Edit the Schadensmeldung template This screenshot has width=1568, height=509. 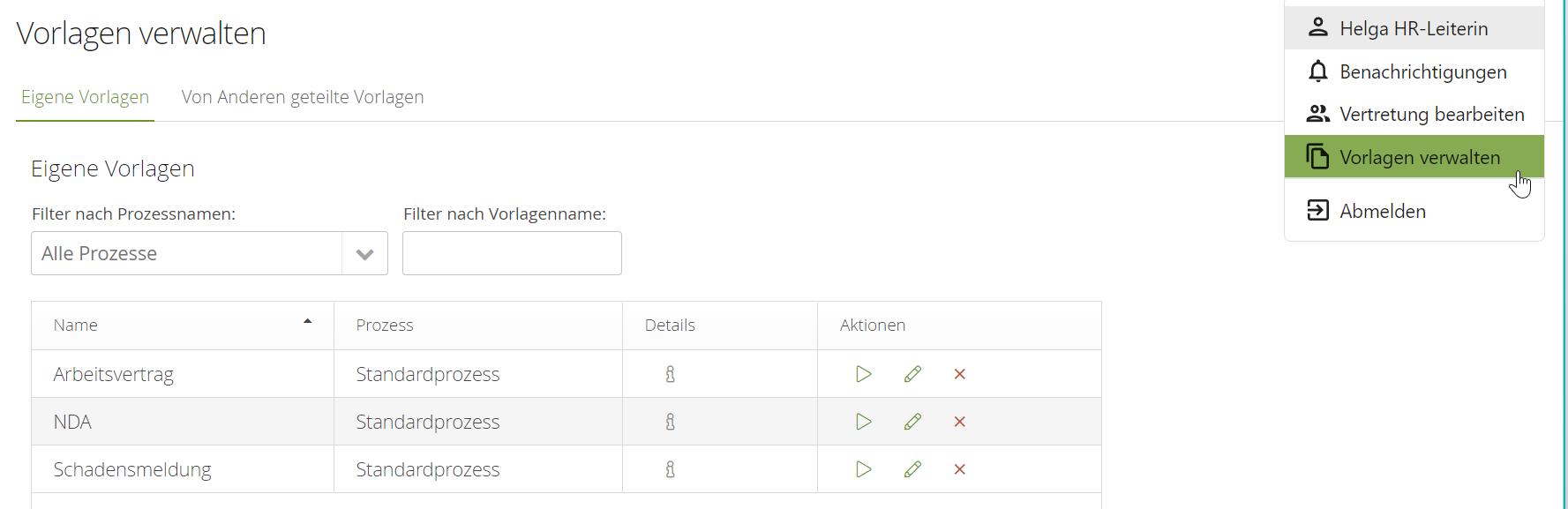point(912,469)
